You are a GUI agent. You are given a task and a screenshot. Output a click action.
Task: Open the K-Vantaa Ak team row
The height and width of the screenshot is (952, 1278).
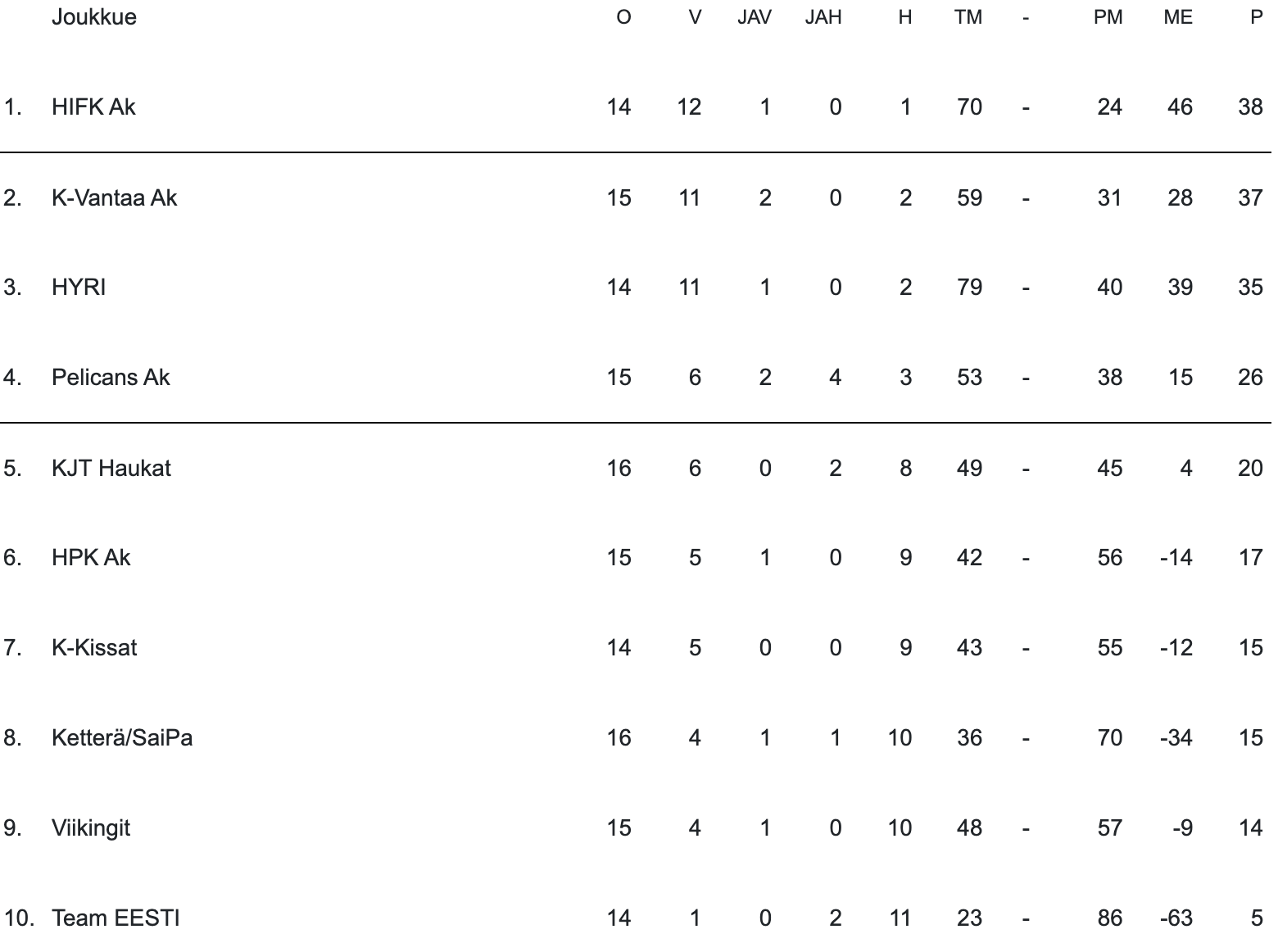(x=114, y=197)
